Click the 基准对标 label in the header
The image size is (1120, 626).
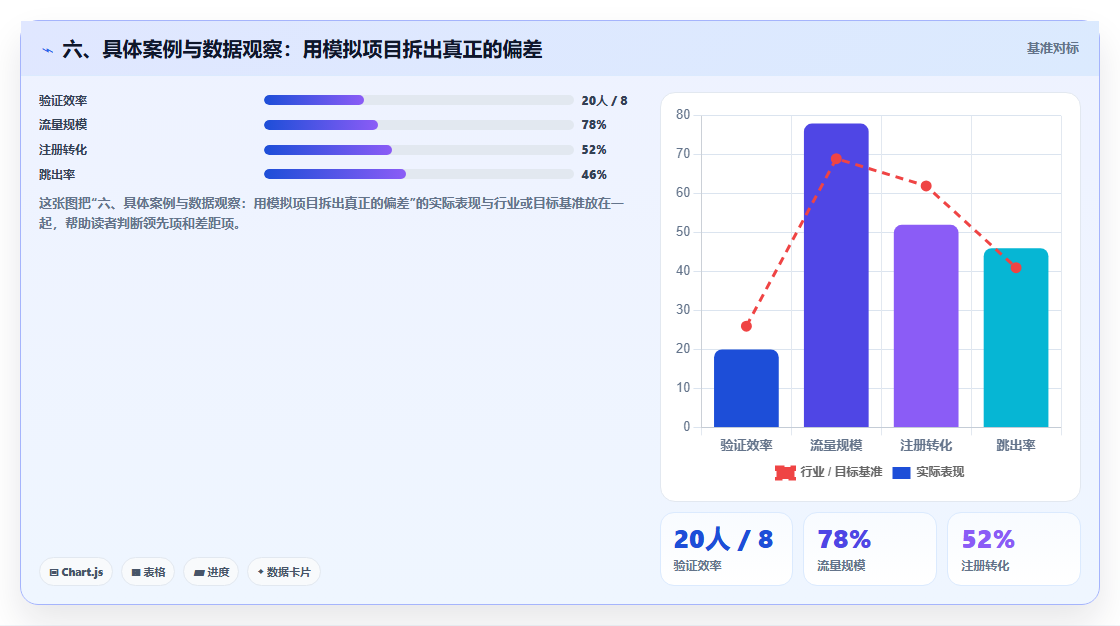(1052, 49)
